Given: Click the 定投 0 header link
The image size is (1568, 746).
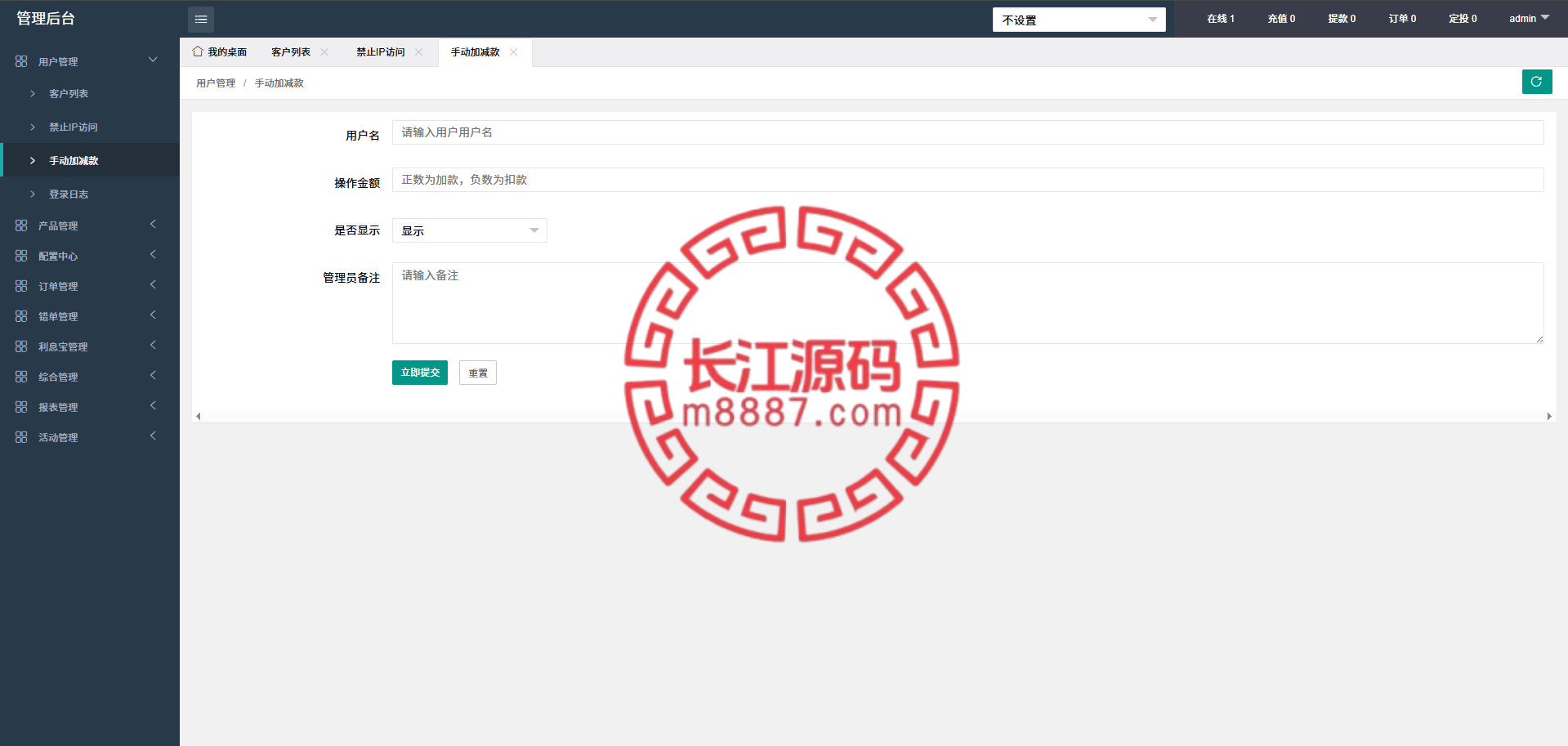Looking at the screenshot, I should (1463, 19).
